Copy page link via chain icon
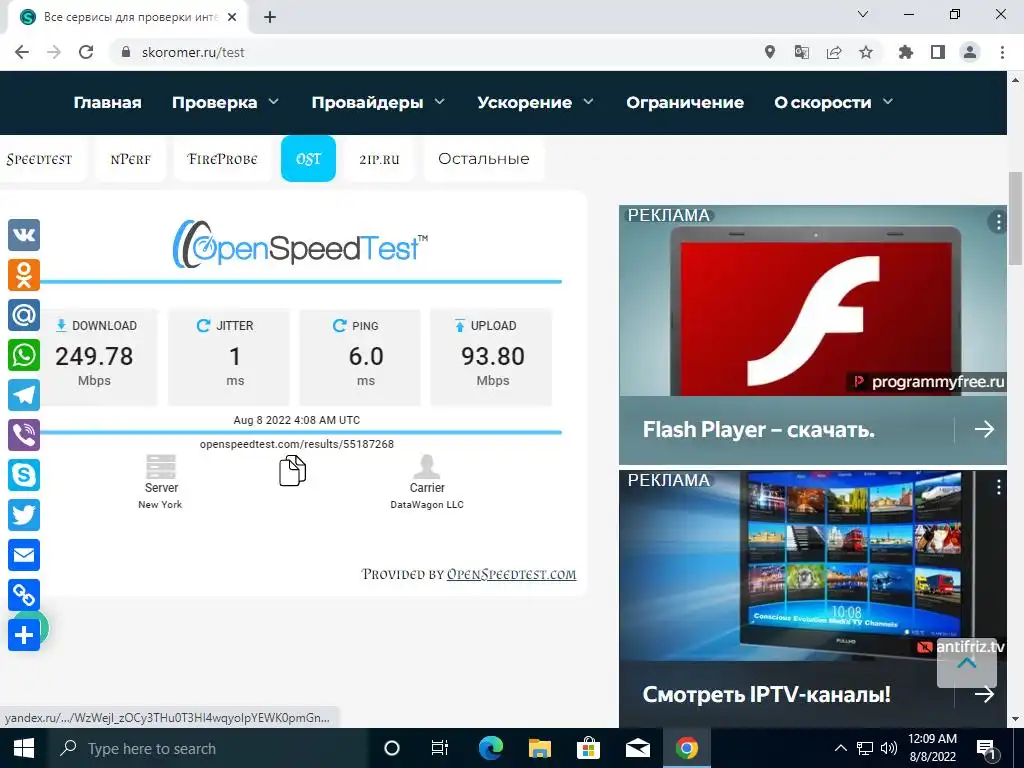The image size is (1024, 768). [24, 595]
